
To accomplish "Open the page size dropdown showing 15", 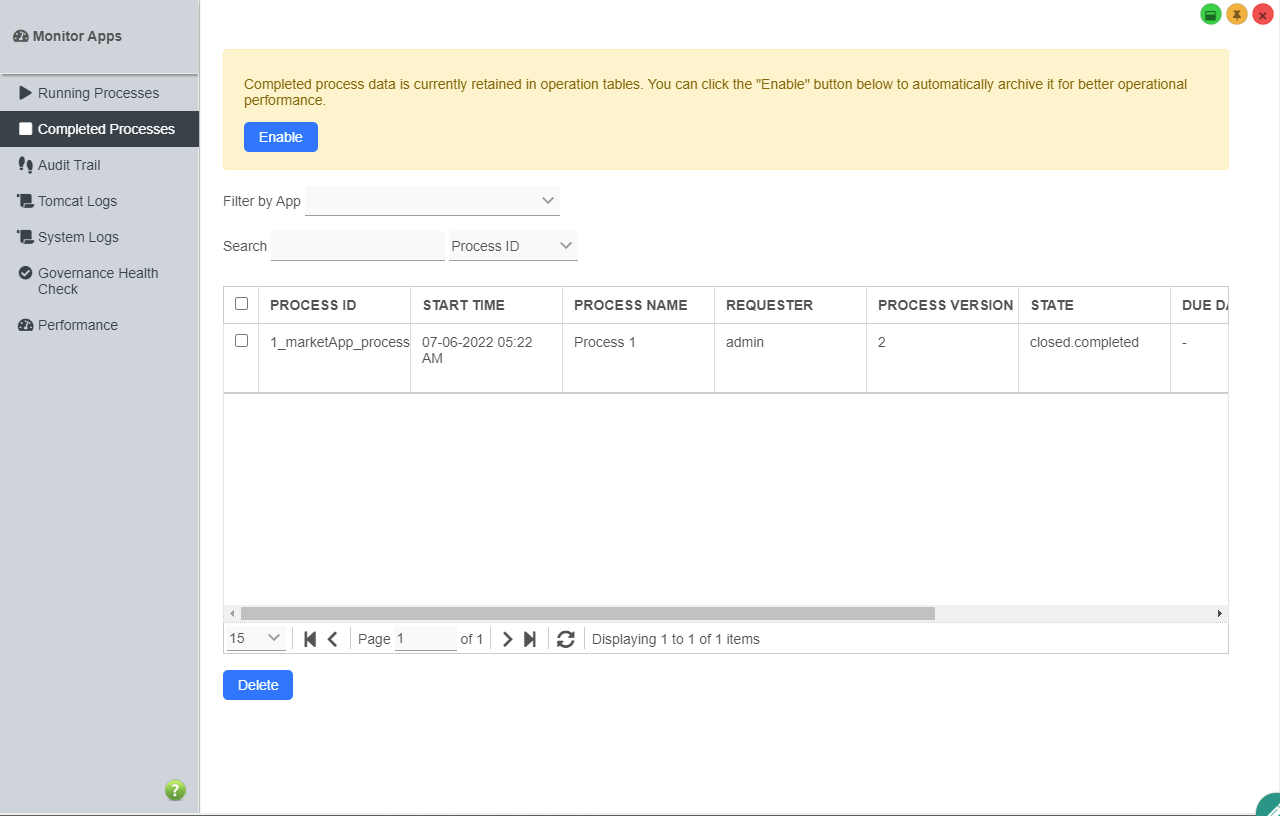I will (x=255, y=639).
